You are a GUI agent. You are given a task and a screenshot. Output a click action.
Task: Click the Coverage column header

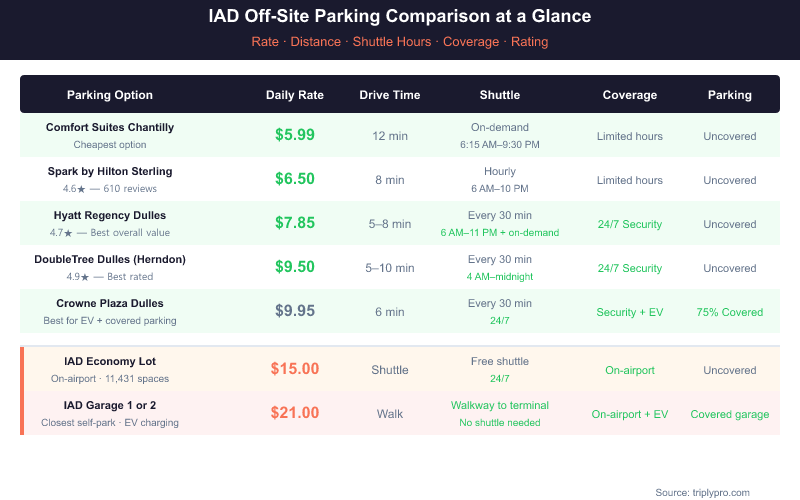point(630,95)
